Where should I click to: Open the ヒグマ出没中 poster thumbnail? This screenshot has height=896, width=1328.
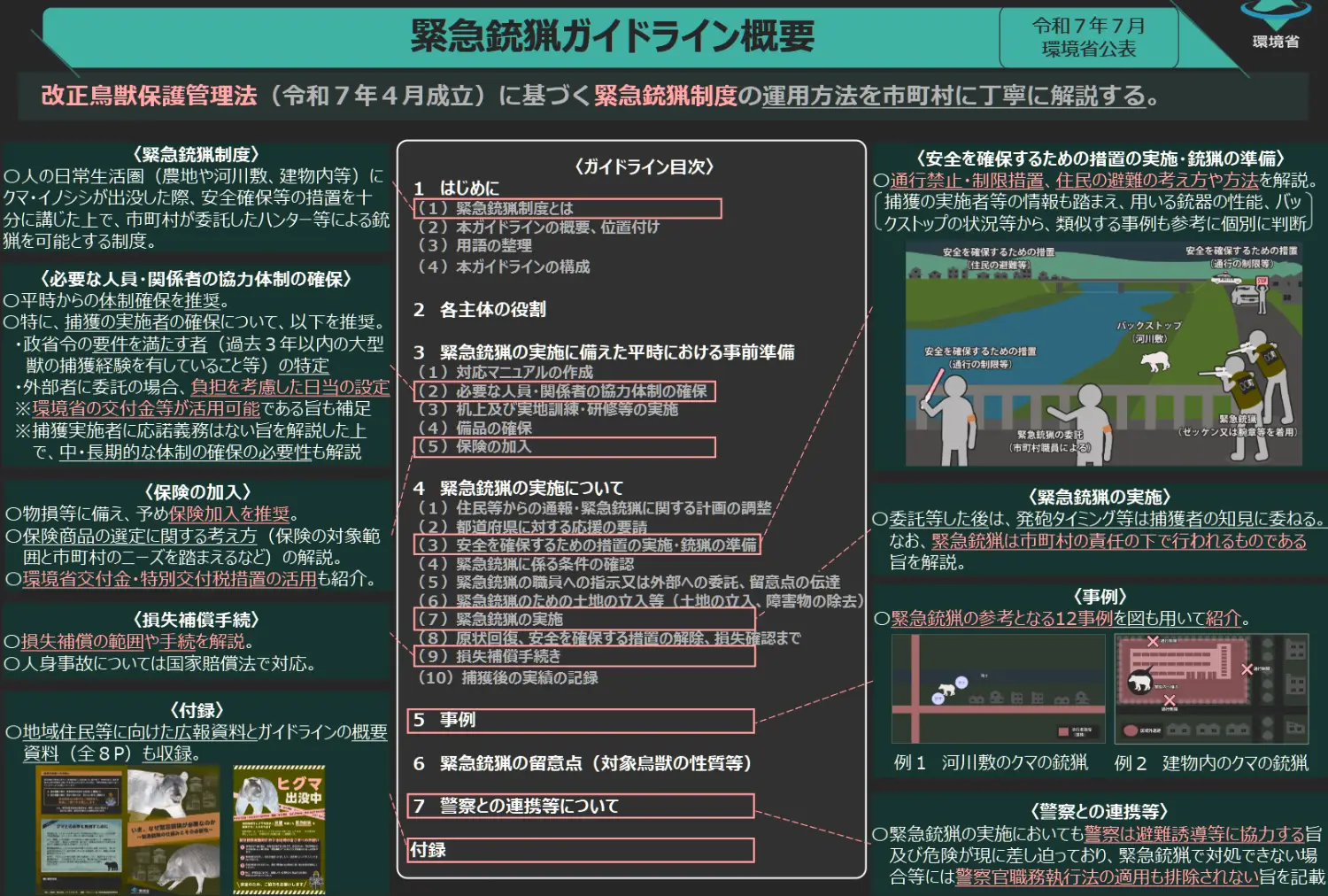[279, 829]
